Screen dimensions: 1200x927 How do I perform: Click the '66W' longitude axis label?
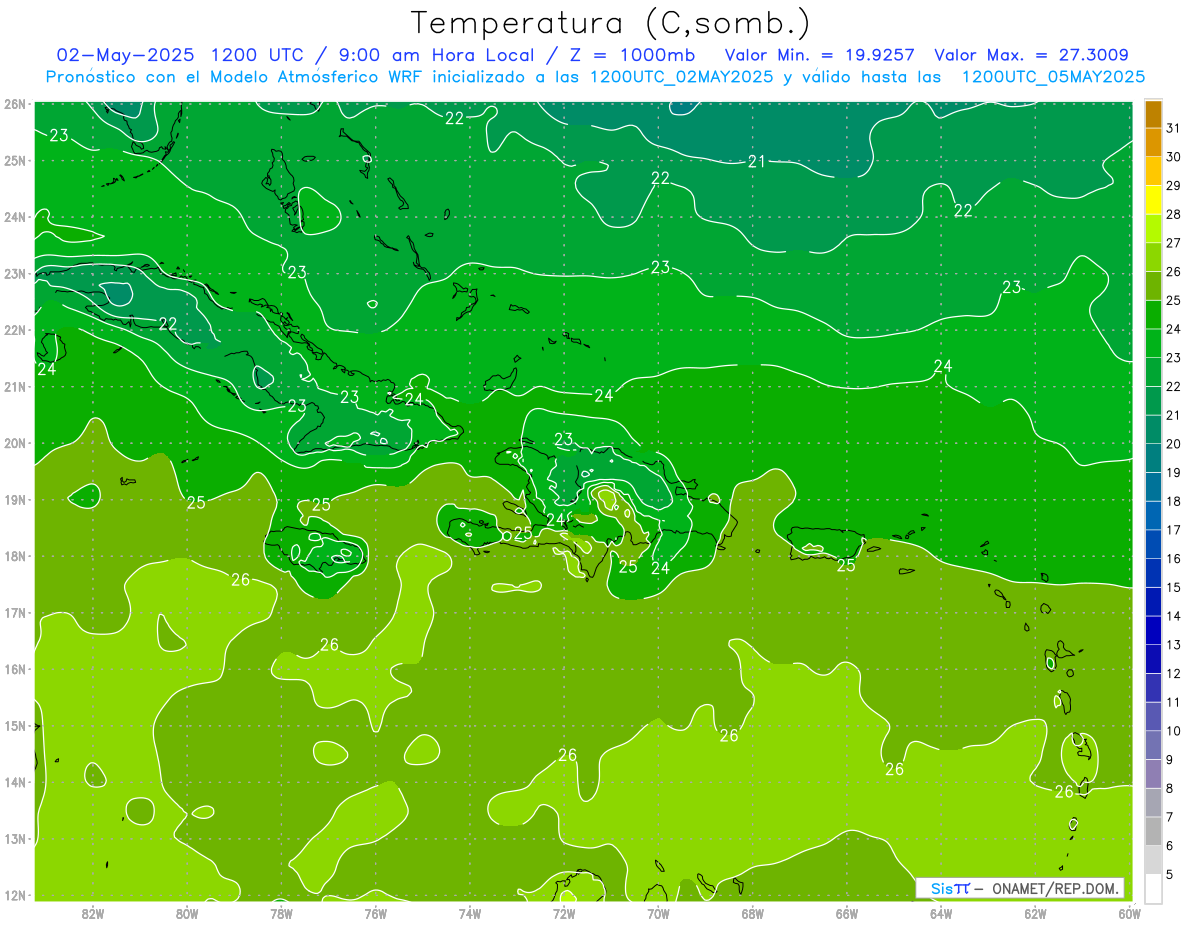(846, 913)
